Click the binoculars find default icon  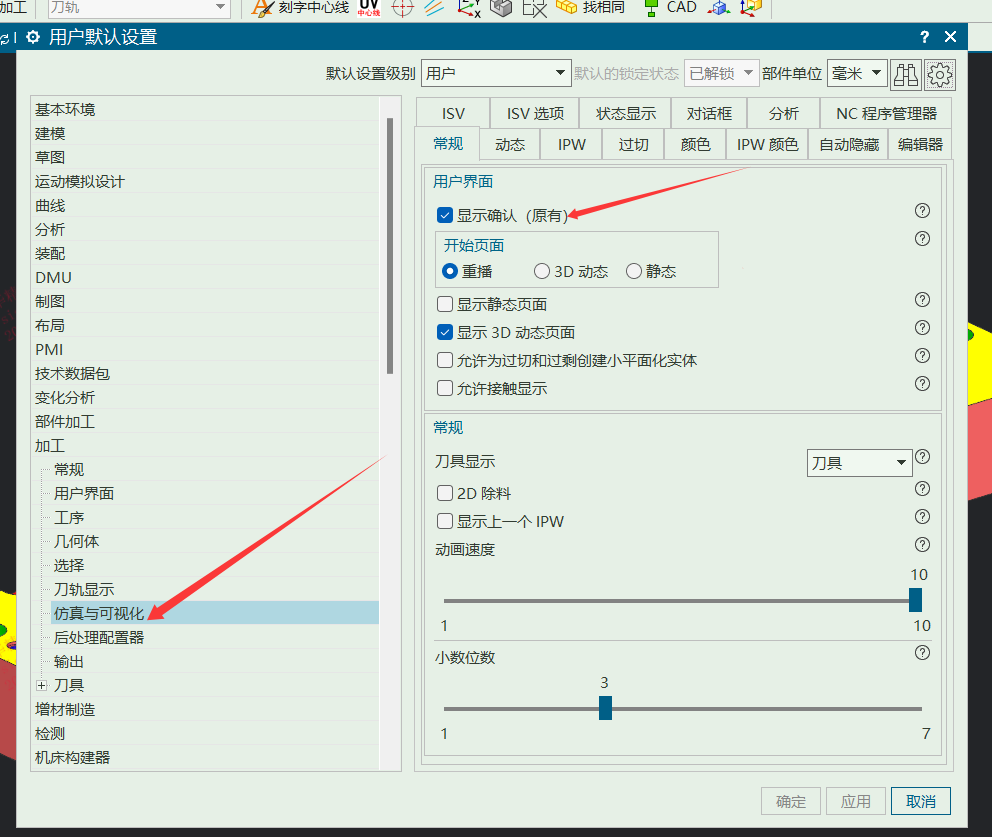(905, 75)
